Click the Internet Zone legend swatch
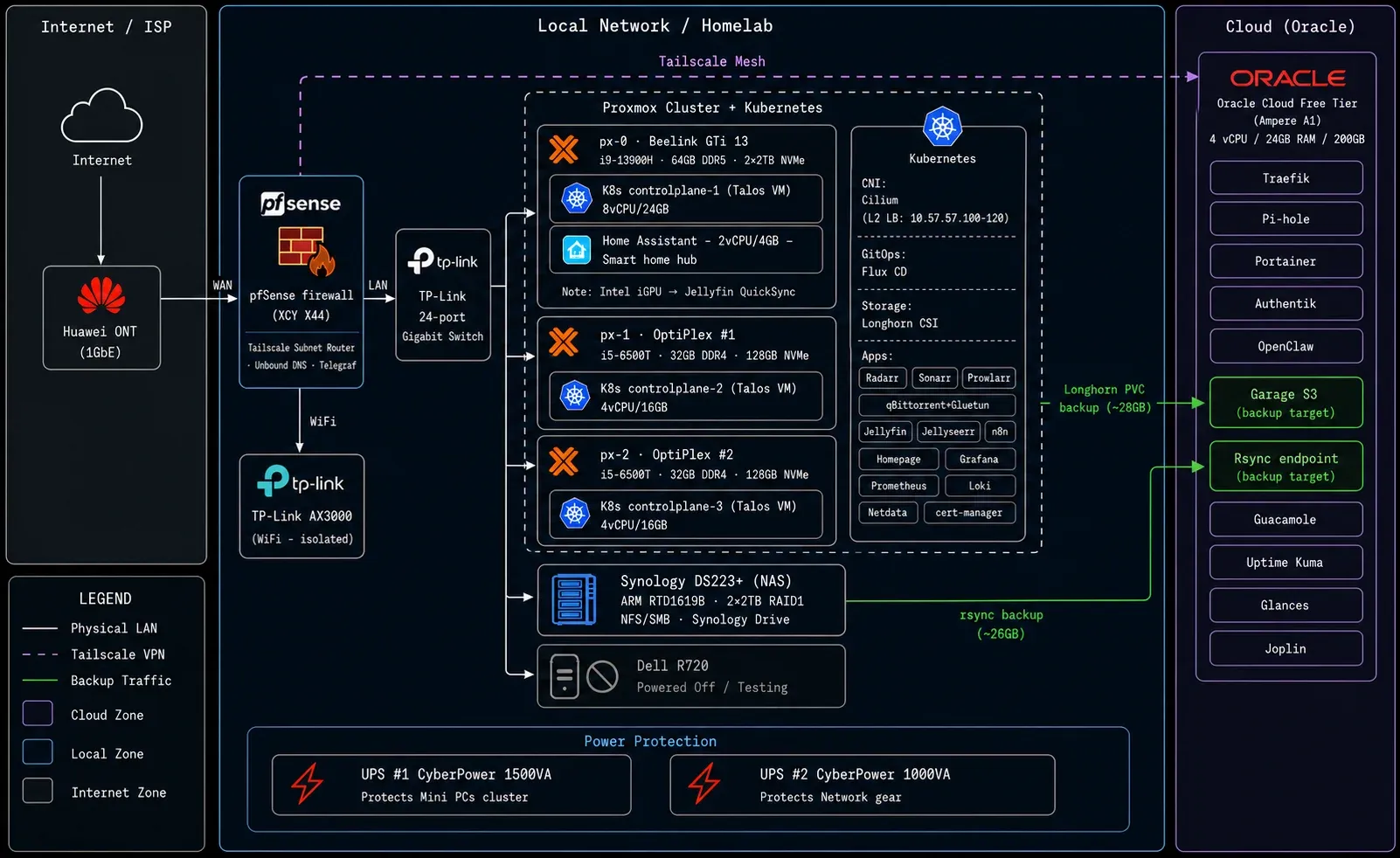 tap(38, 790)
